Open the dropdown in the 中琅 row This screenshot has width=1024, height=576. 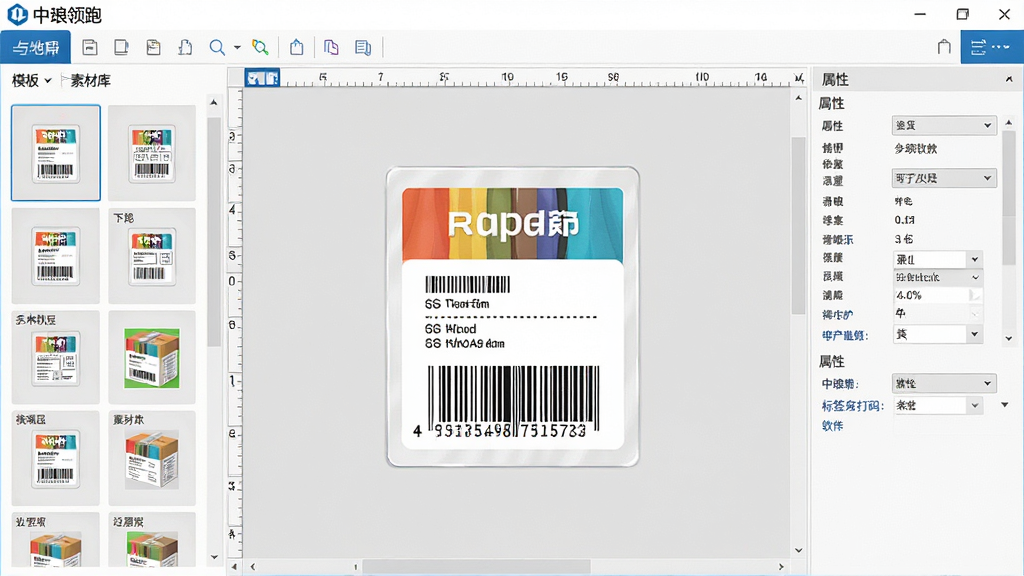(x=944, y=383)
